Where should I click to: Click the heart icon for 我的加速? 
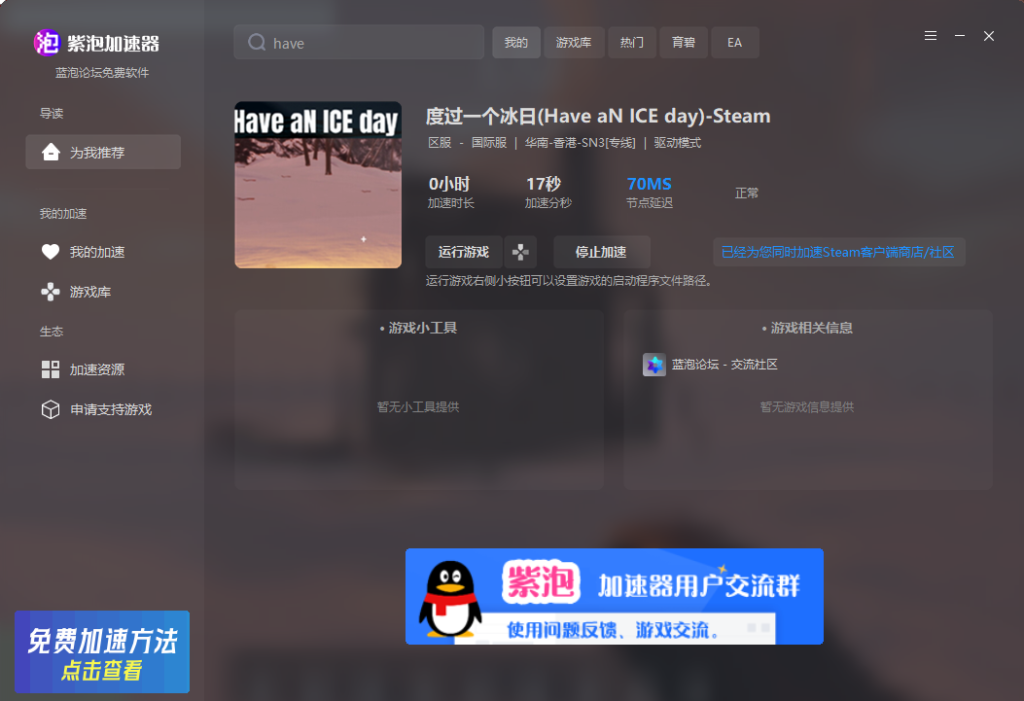50,252
